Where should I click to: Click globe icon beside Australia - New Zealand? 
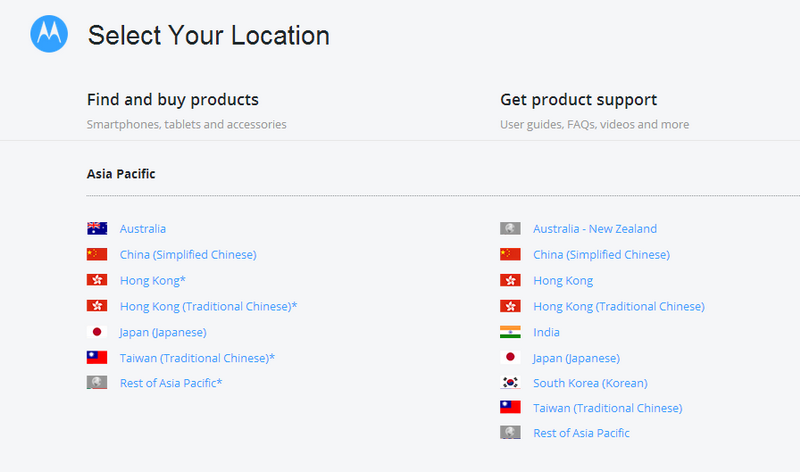pyautogui.click(x=510, y=229)
